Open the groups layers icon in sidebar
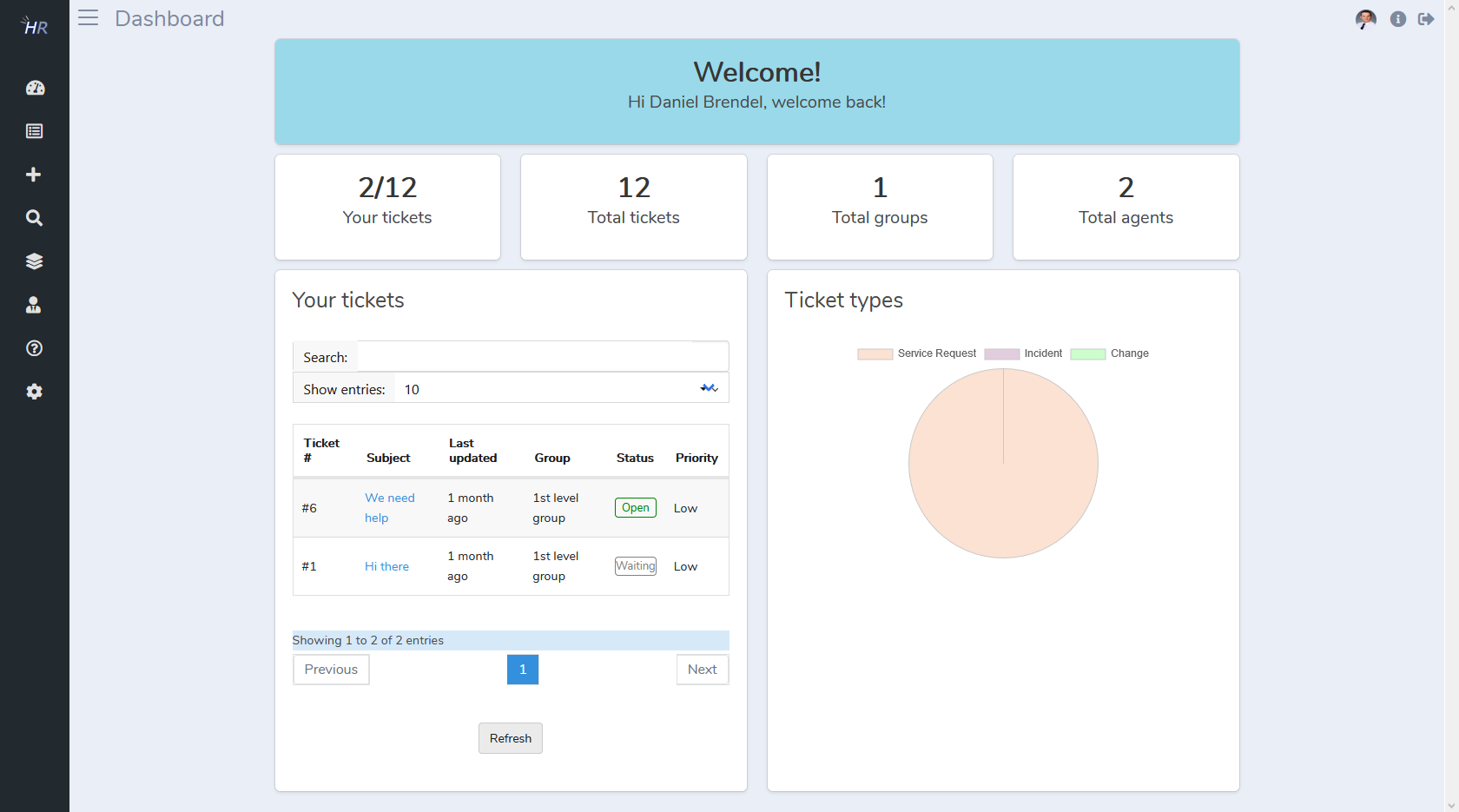1459x812 pixels. click(35, 261)
